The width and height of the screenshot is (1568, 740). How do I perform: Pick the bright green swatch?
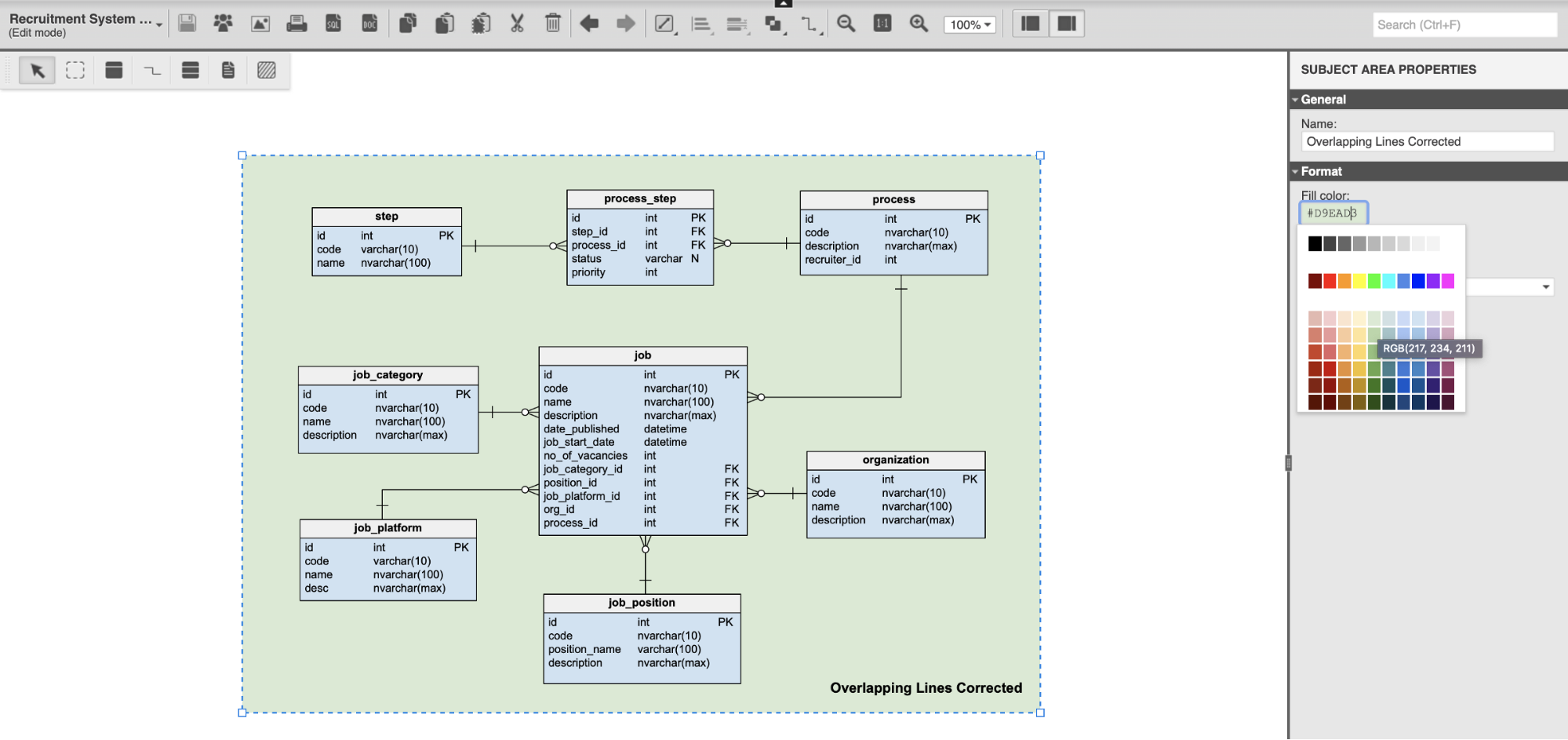click(x=1374, y=281)
